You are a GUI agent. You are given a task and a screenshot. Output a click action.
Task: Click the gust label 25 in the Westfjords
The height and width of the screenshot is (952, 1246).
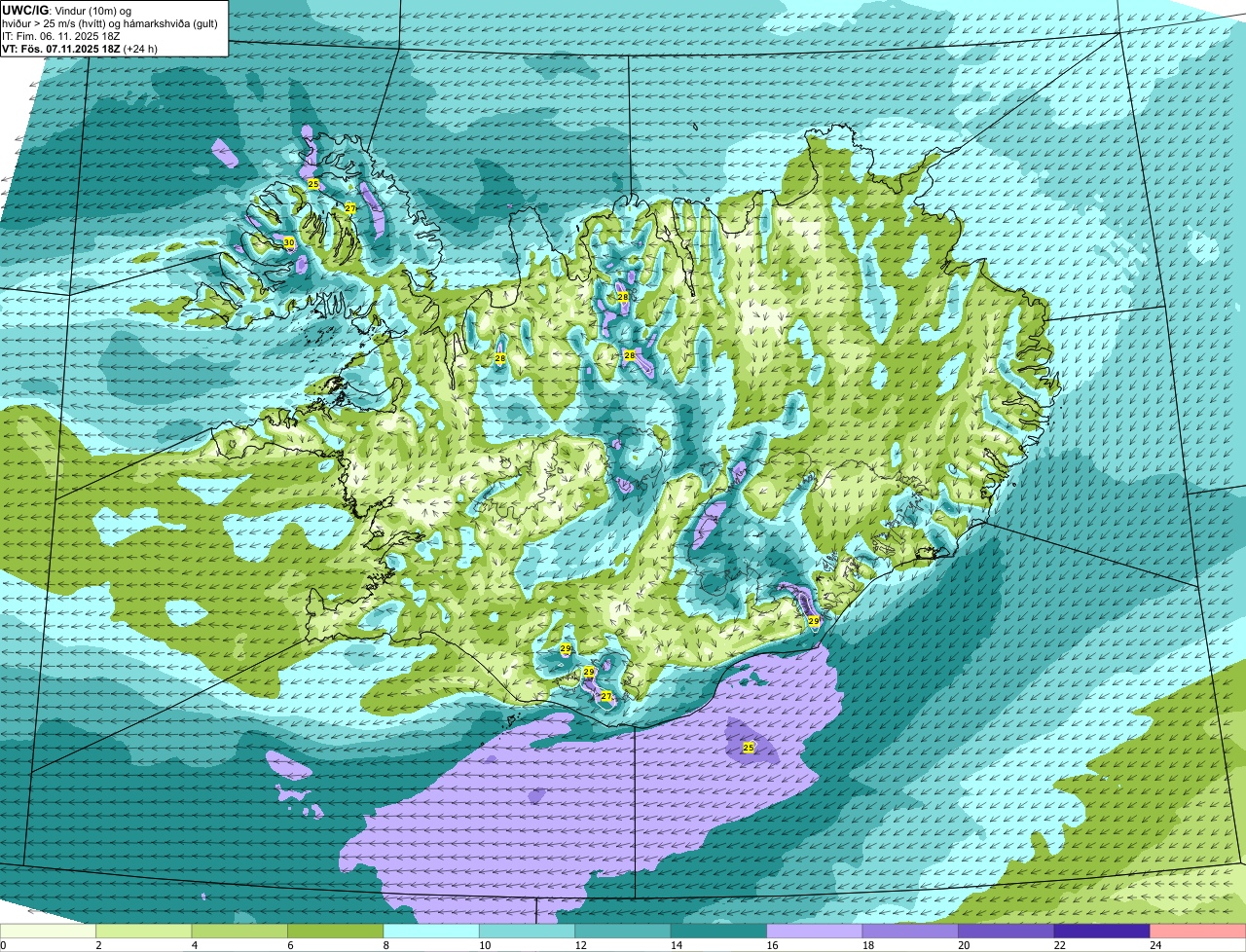click(313, 184)
